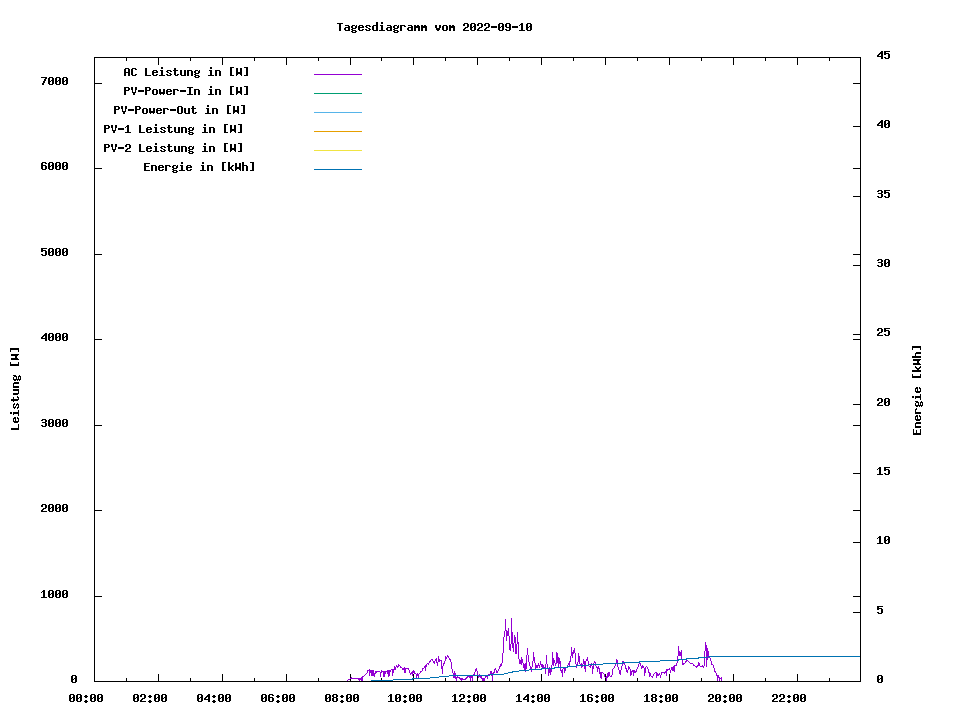Click the 4000 value on the power axis
Viewport: 960px width, 720px height.
tap(54, 338)
